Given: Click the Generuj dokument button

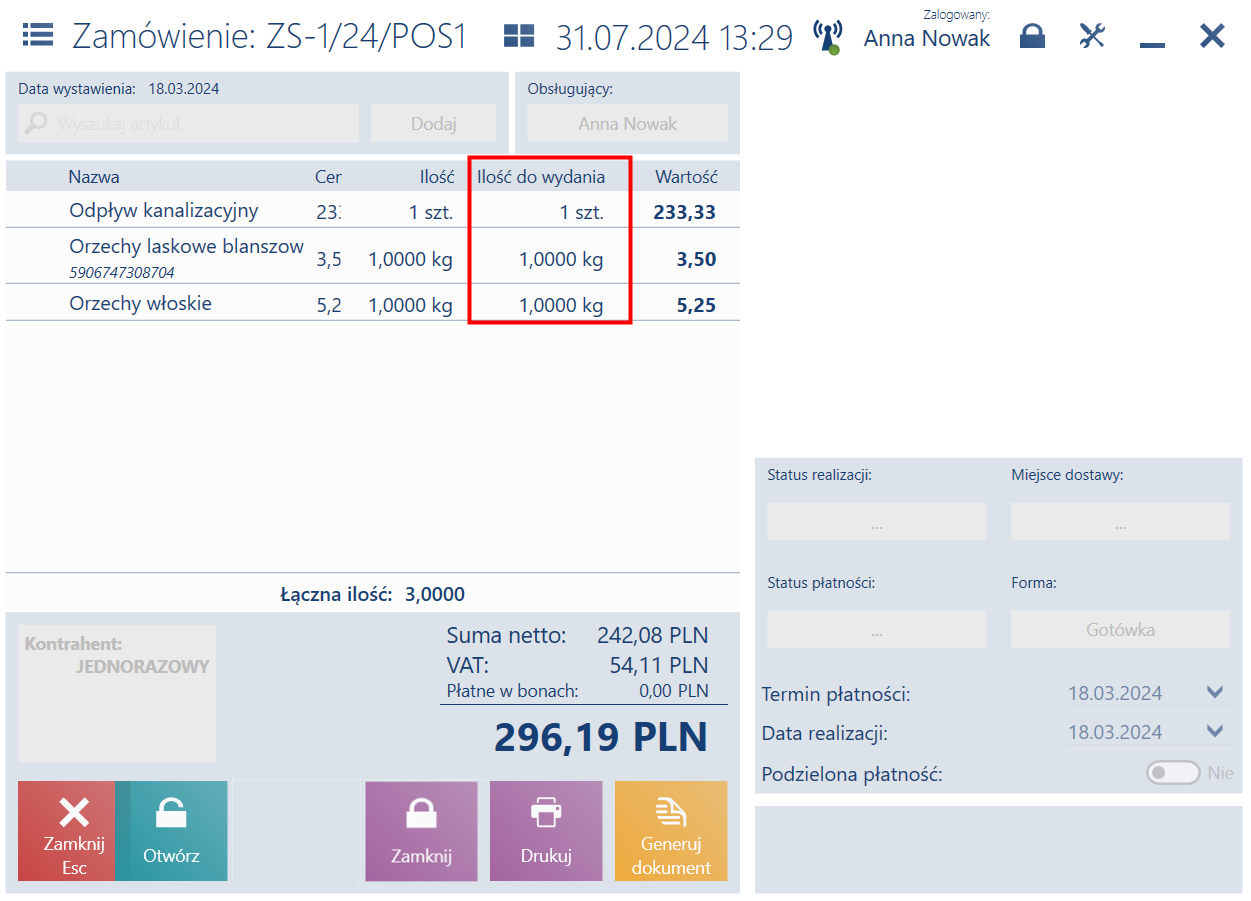Looking at the screenshot, I should (x=671, y=831).
